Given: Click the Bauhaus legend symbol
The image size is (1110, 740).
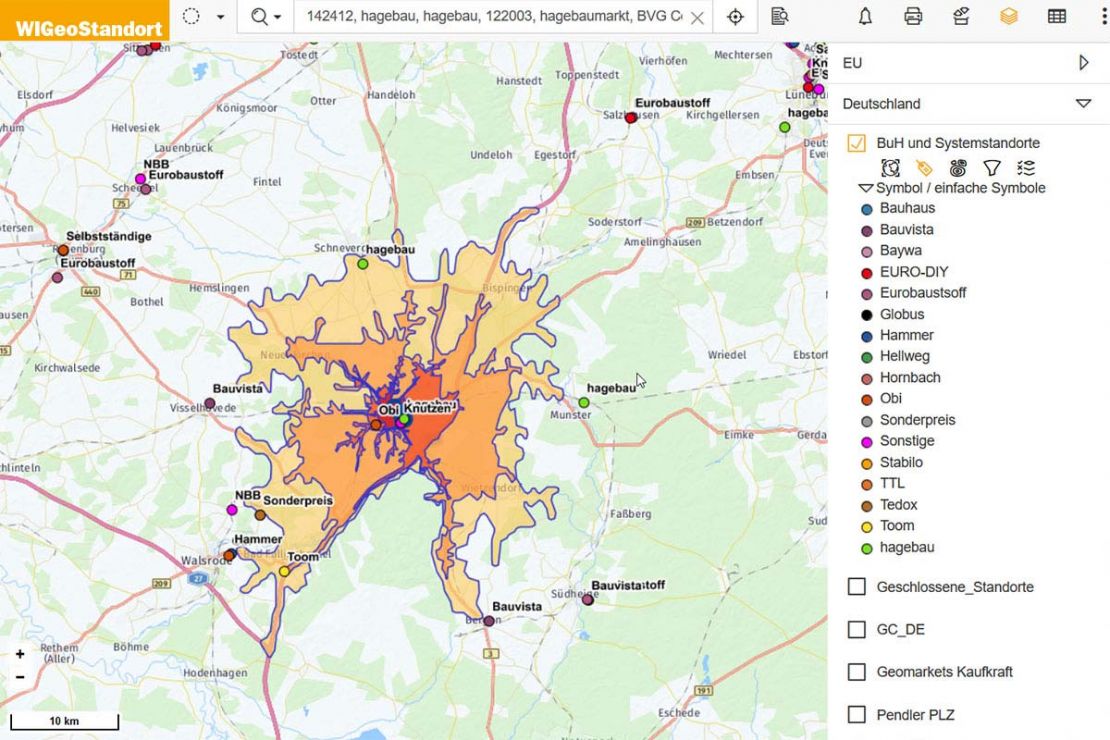Looking at the screenshot, I should (x=866, y=210).
